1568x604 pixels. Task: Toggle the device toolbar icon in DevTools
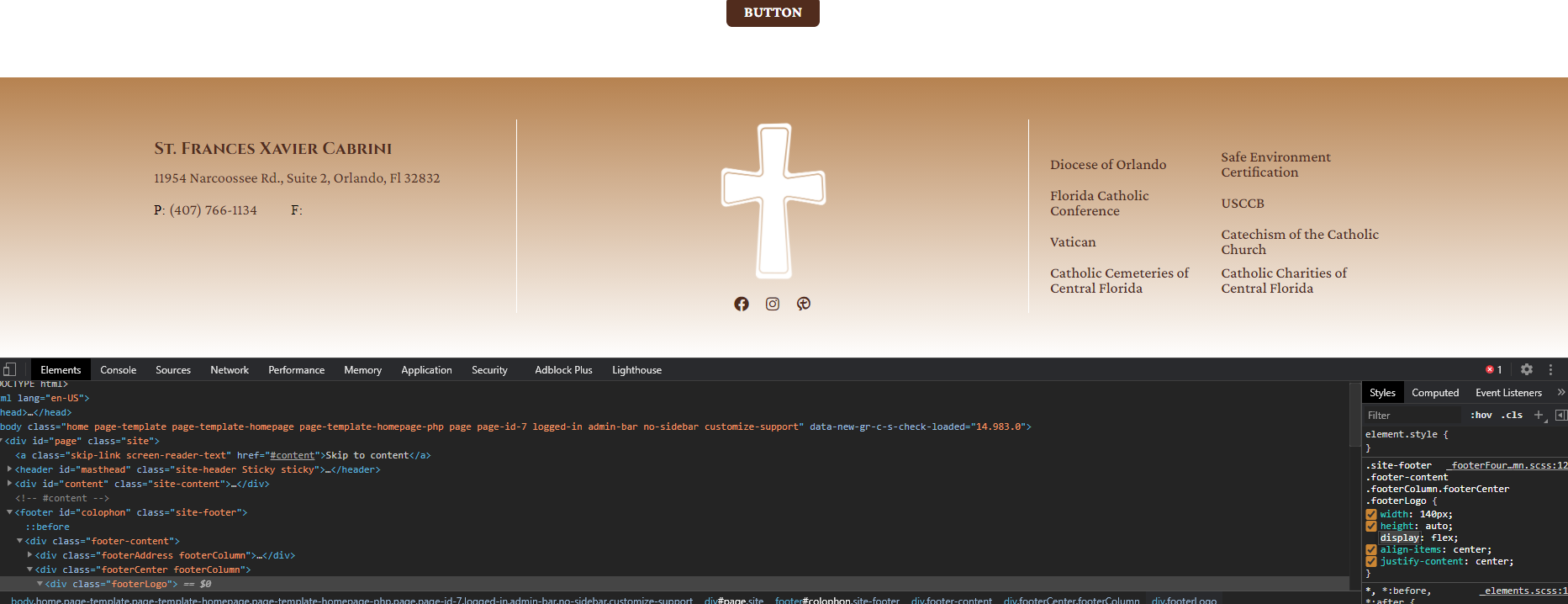click(x=9, y=369)
